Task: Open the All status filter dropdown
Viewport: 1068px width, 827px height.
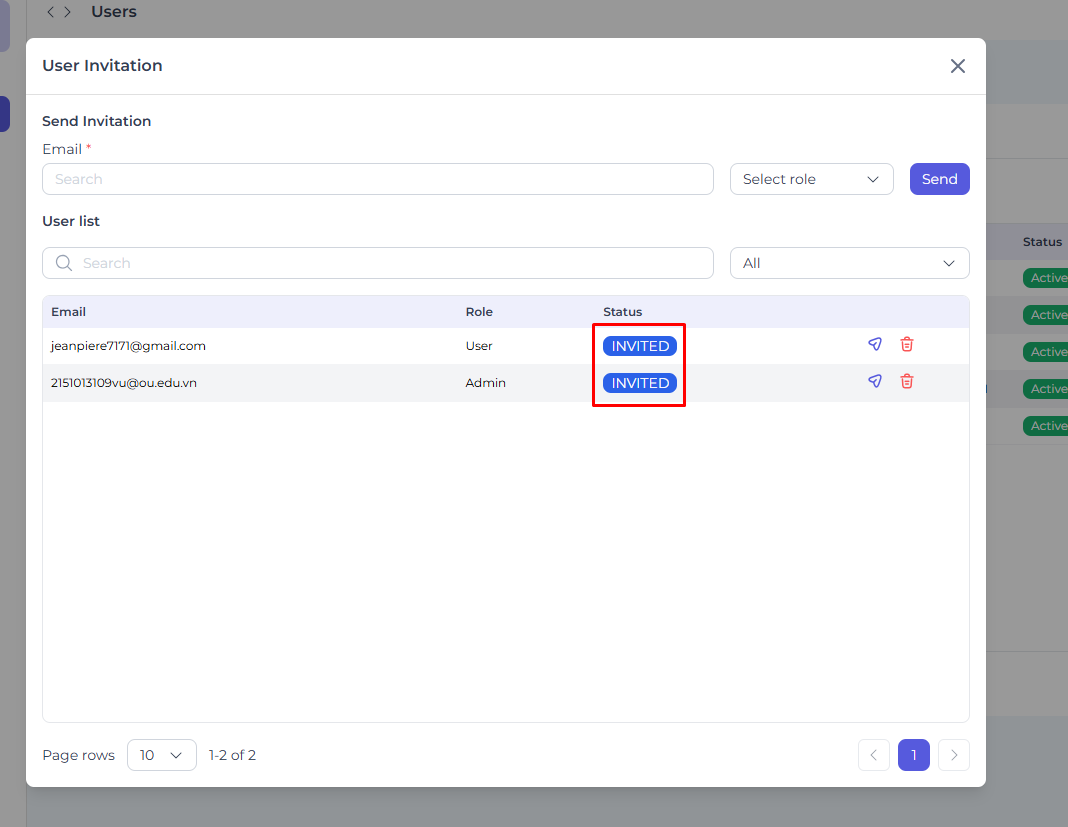Action: point(849,263)
